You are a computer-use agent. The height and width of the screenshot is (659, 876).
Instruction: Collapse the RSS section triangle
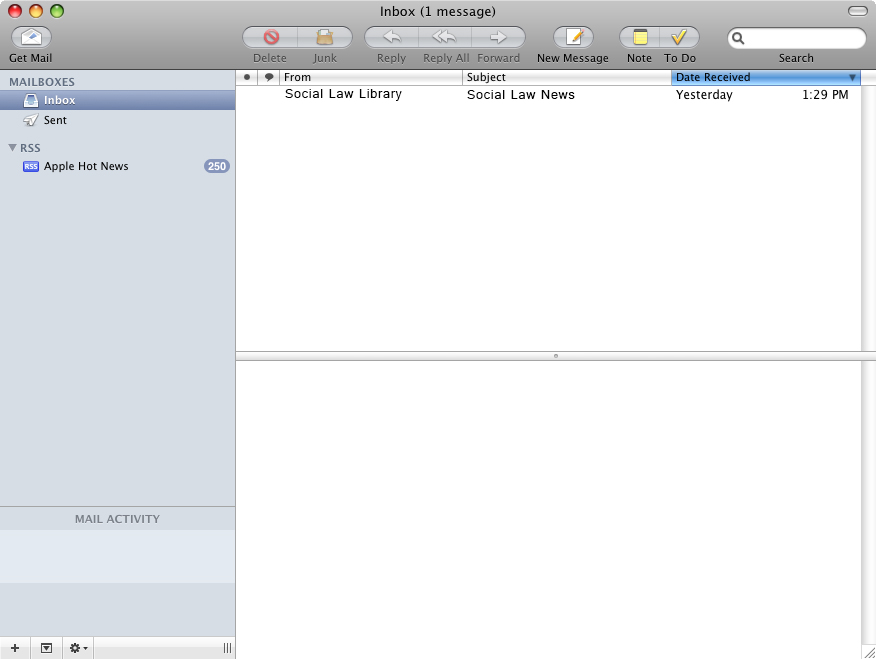[12, 147]
